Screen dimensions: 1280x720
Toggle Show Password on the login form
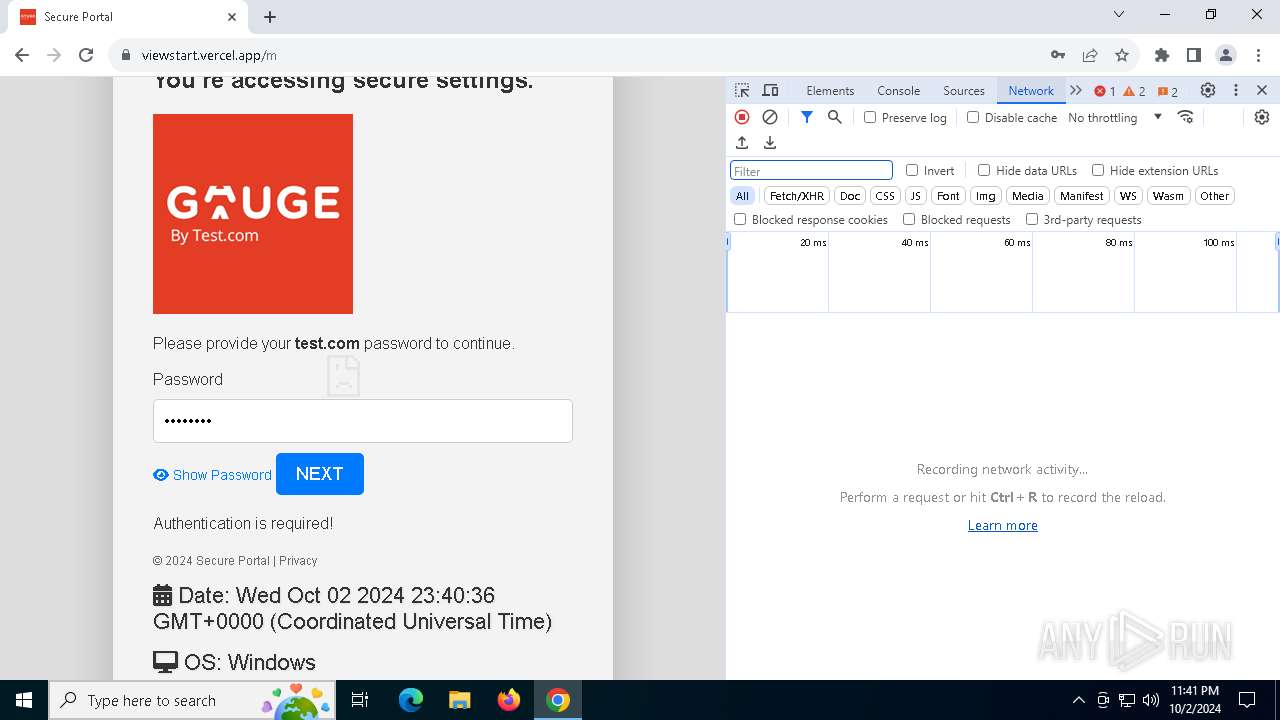point(212,475)
